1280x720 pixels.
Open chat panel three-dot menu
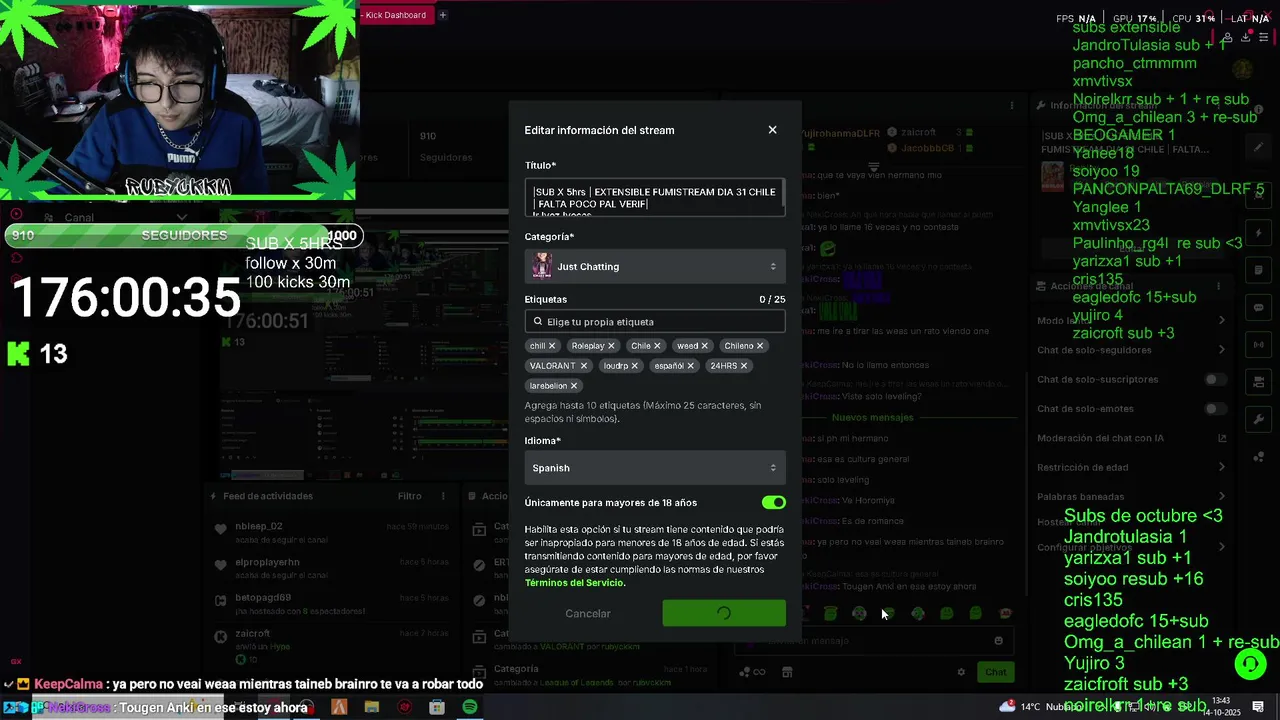tap(1012, 105)
